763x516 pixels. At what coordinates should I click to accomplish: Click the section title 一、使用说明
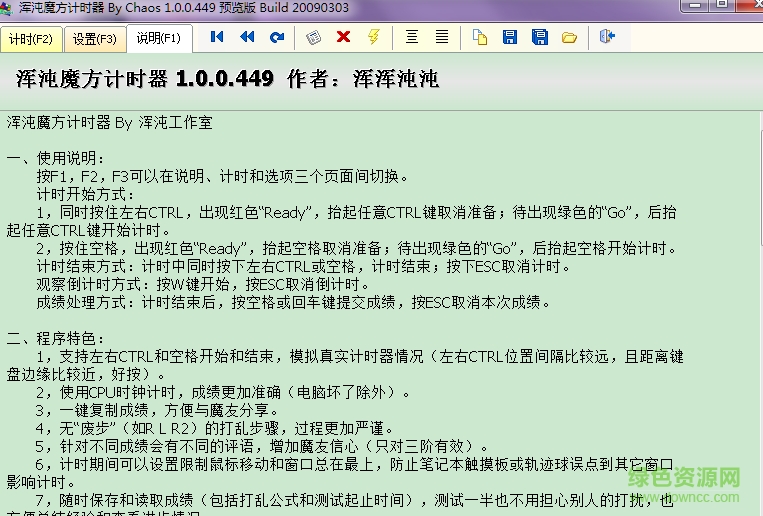(55, 158)
